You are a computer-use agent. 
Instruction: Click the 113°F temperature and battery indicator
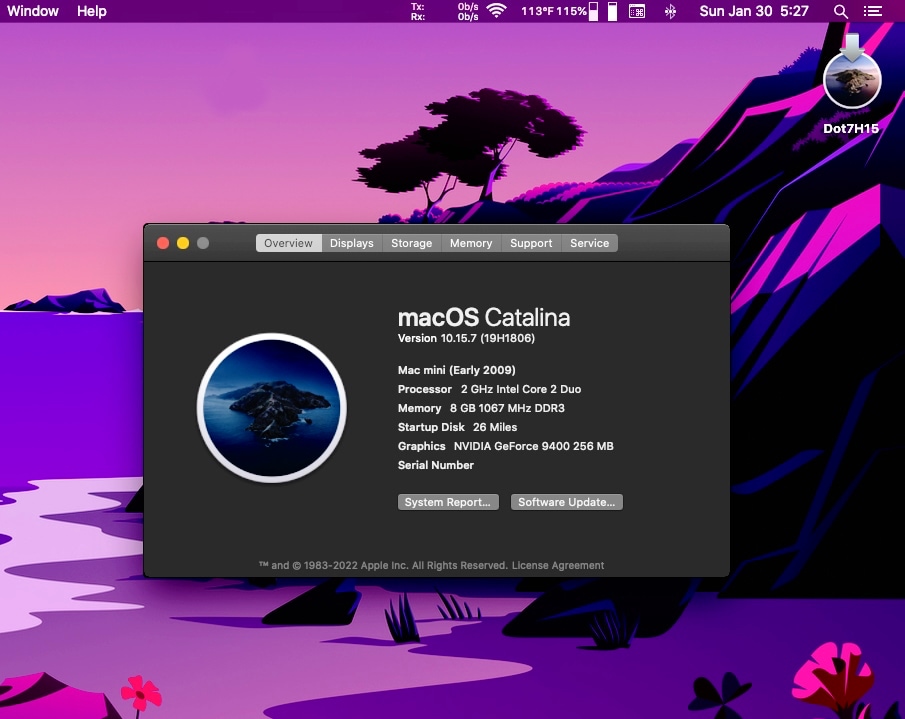559,11
